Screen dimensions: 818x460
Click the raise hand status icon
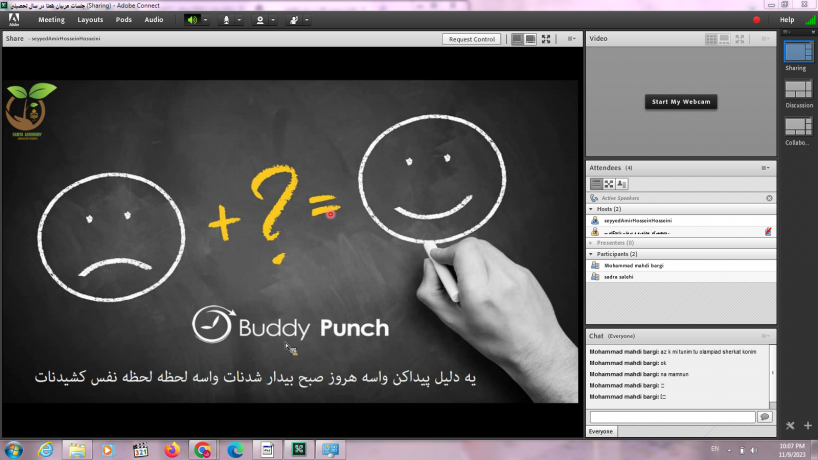[294, 20]
